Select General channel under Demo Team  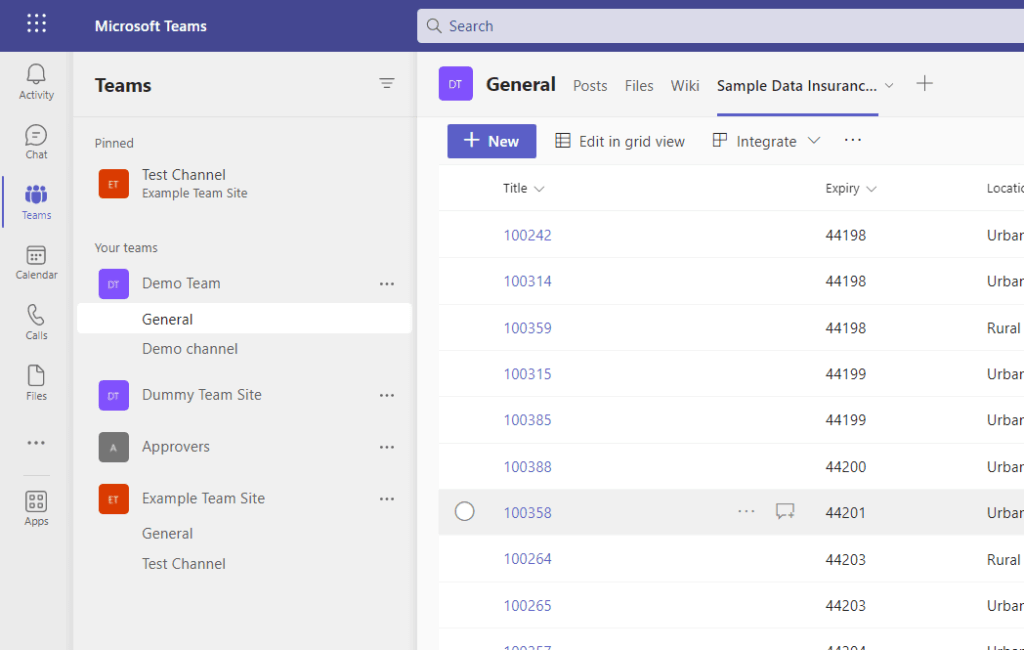(x=244, y=319)
